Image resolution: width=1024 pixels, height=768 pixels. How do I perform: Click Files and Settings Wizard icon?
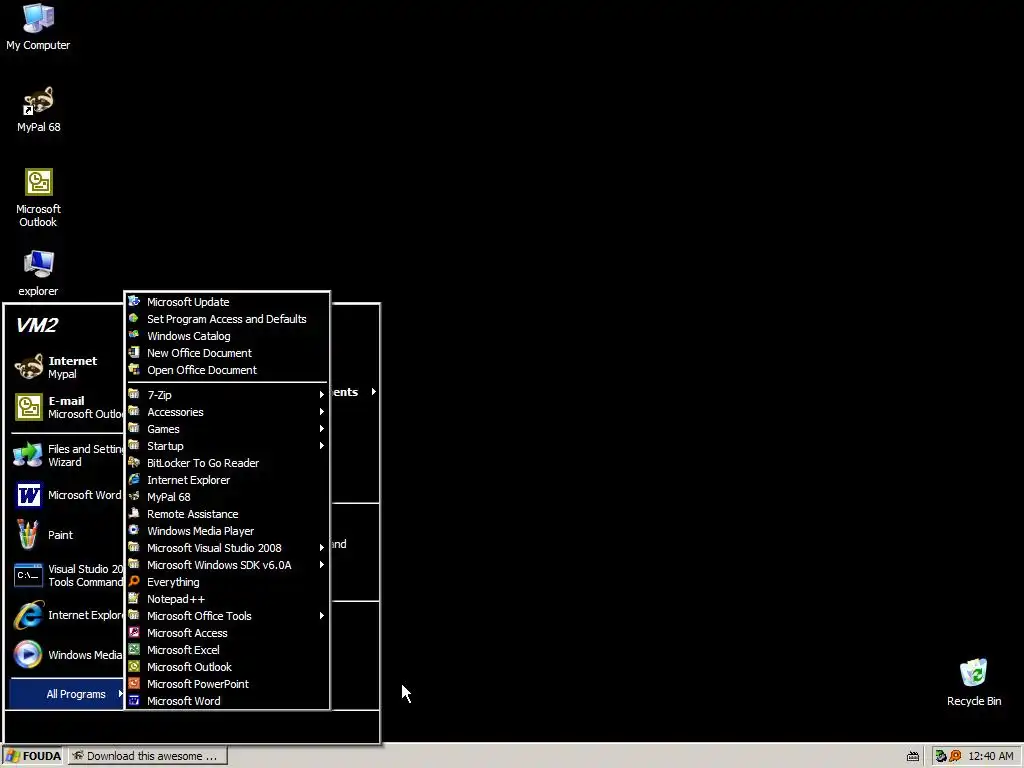[28, 455]
